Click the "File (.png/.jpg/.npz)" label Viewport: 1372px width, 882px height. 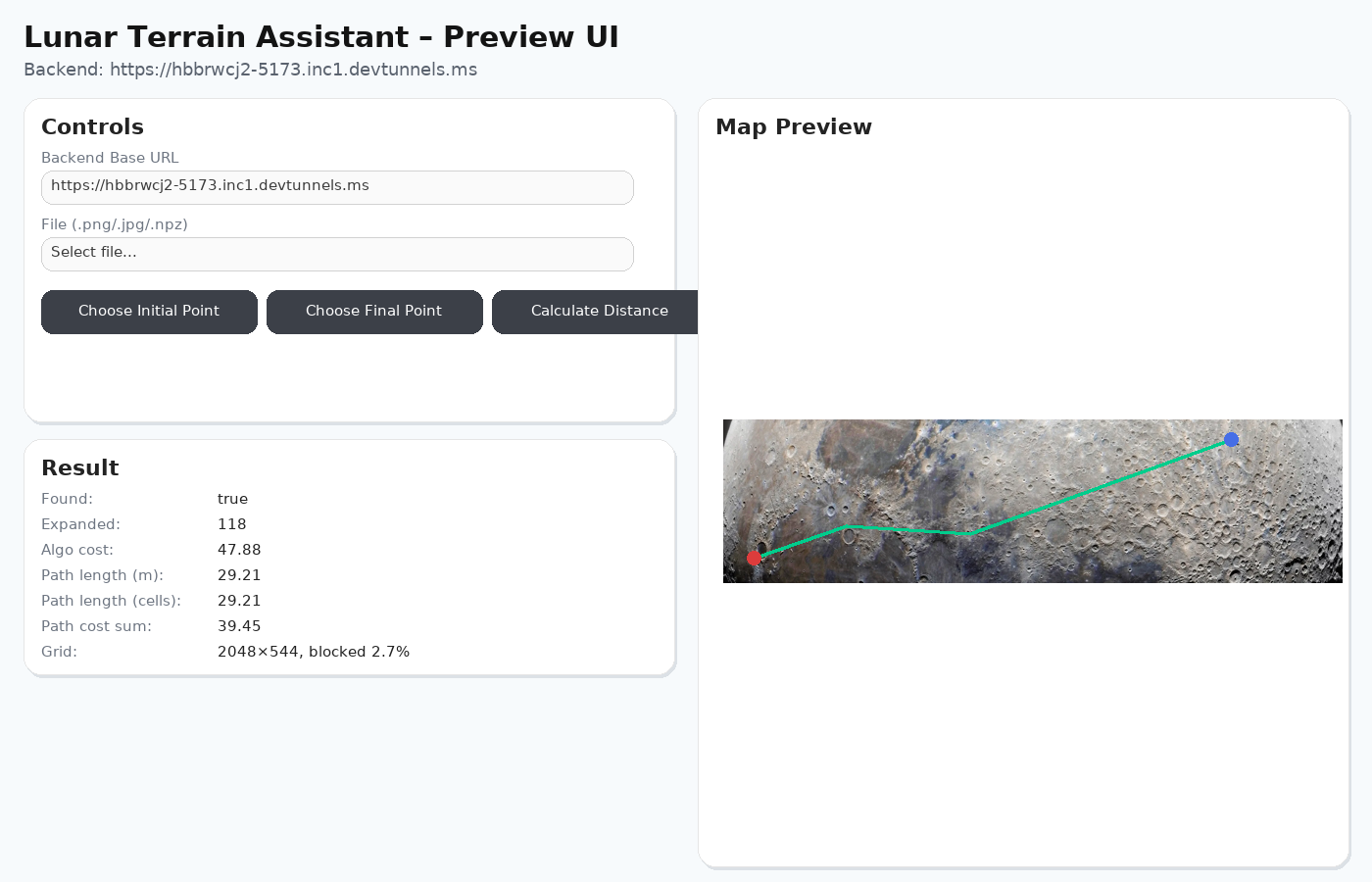(x=115, y=224)
